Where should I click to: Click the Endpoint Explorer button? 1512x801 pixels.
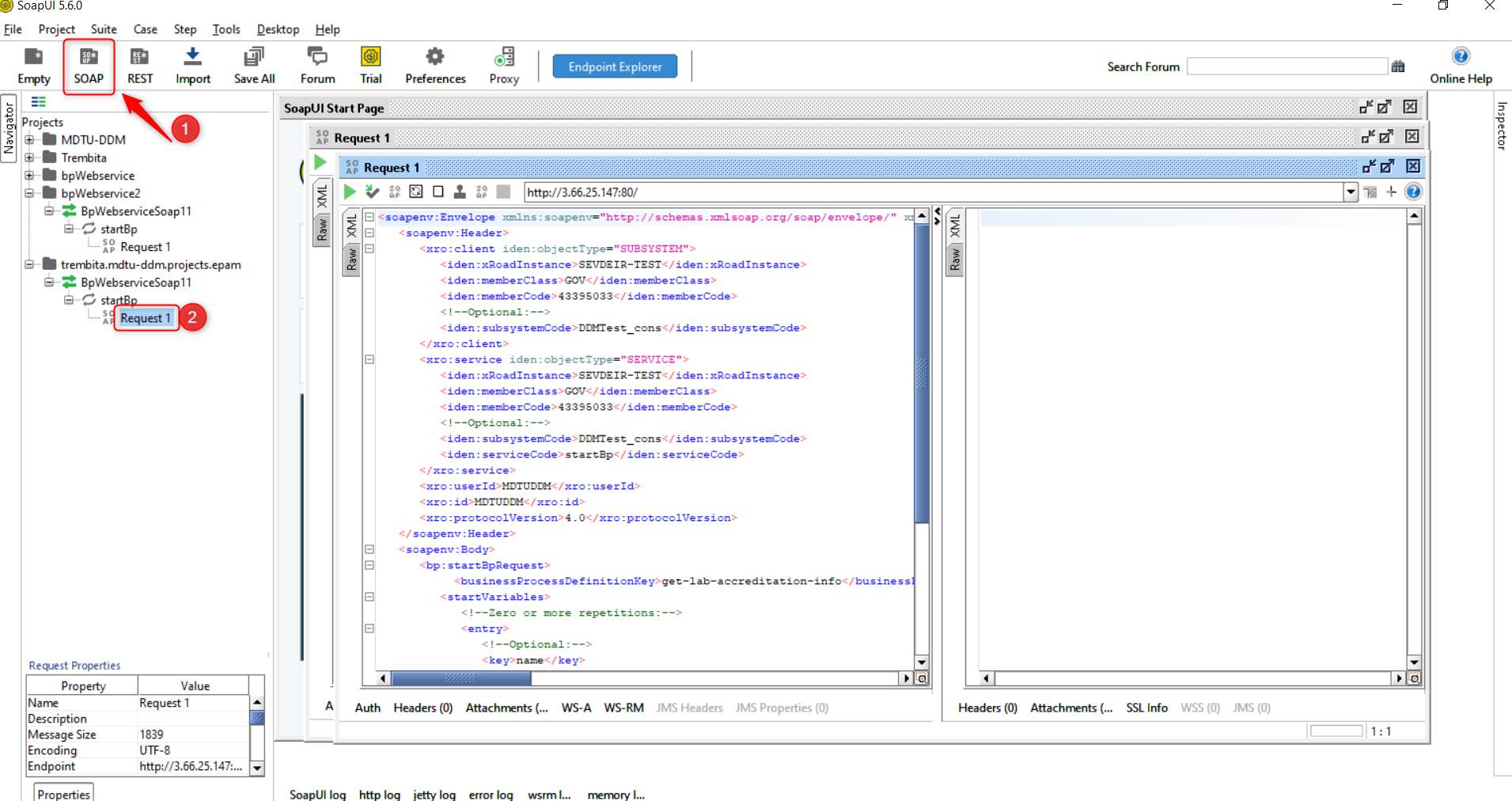point(615,66)
